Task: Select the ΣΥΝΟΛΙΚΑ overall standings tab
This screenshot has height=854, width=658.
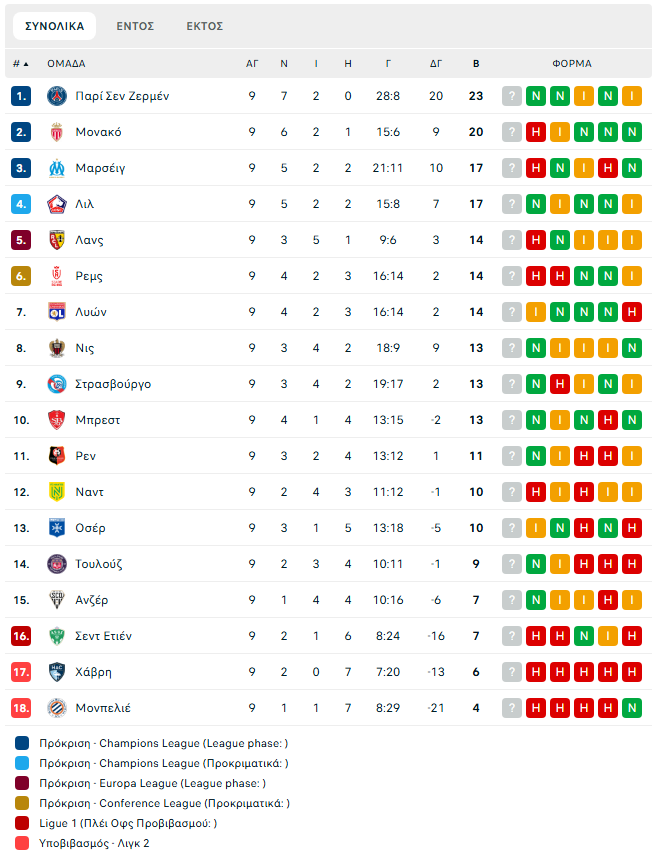Action: tap(55, 26)
